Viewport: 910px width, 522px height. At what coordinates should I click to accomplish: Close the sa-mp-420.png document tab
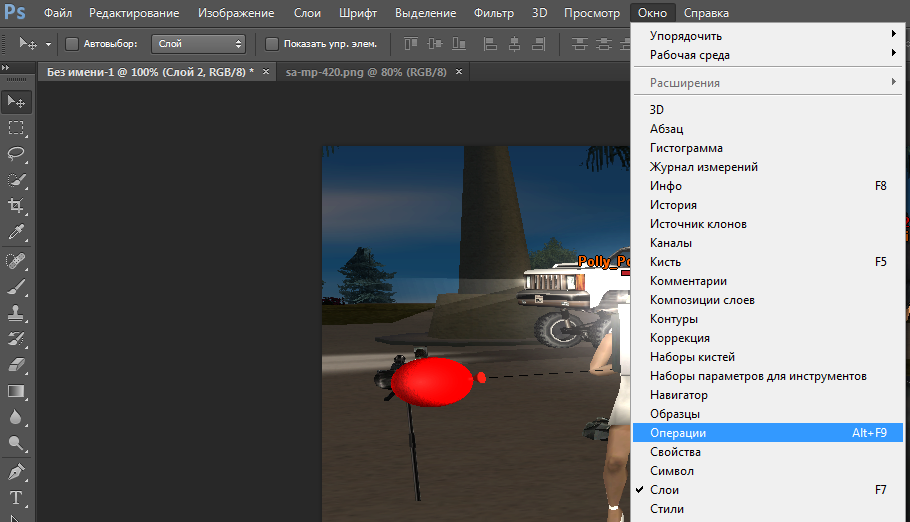coord(458,71)
